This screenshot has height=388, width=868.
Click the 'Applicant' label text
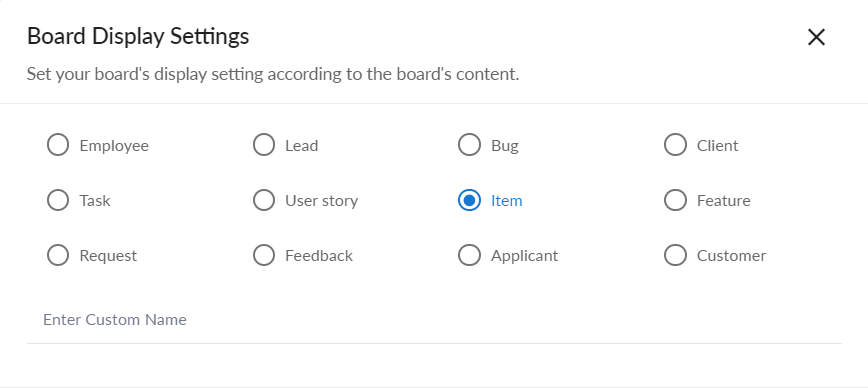[x=524, y=256]
